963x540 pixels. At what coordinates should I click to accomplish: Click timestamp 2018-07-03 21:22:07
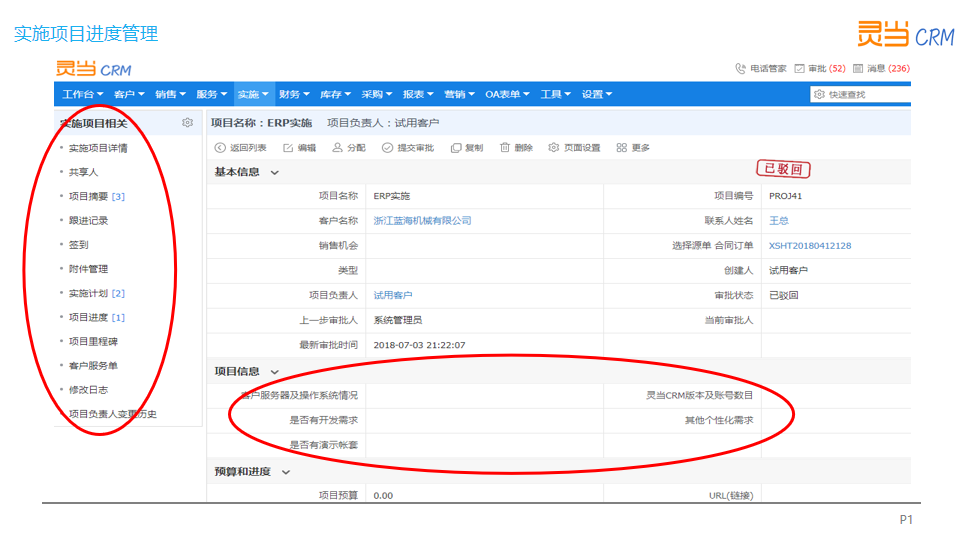click(419, 345)
